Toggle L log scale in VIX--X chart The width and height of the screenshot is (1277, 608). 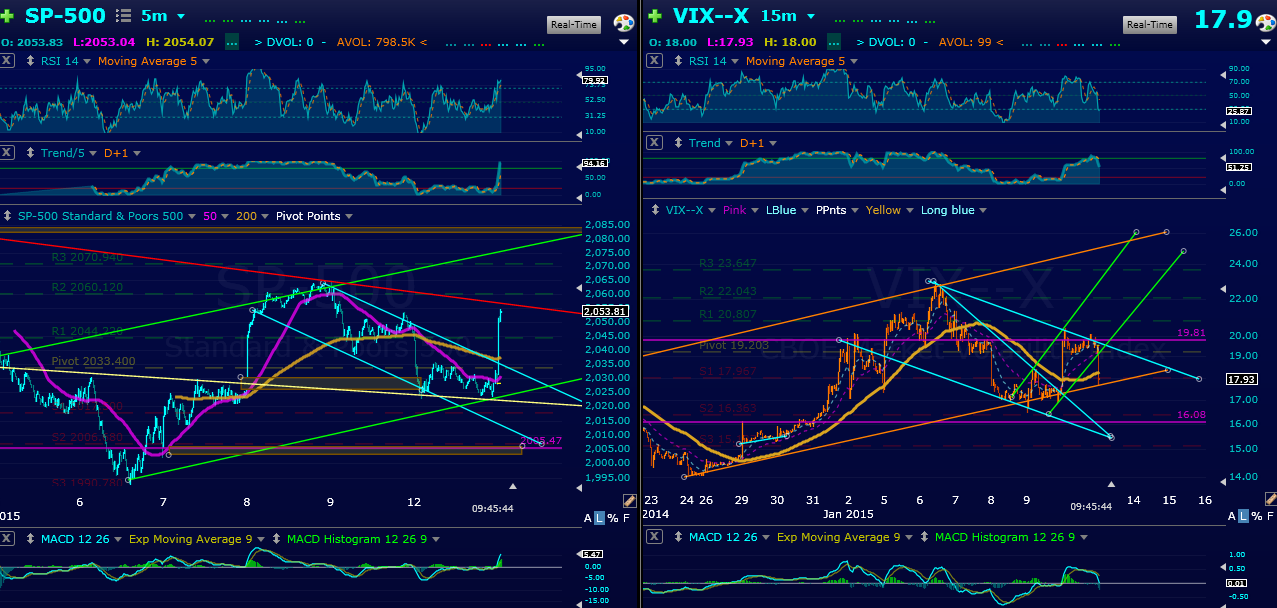coord(1243,516)
